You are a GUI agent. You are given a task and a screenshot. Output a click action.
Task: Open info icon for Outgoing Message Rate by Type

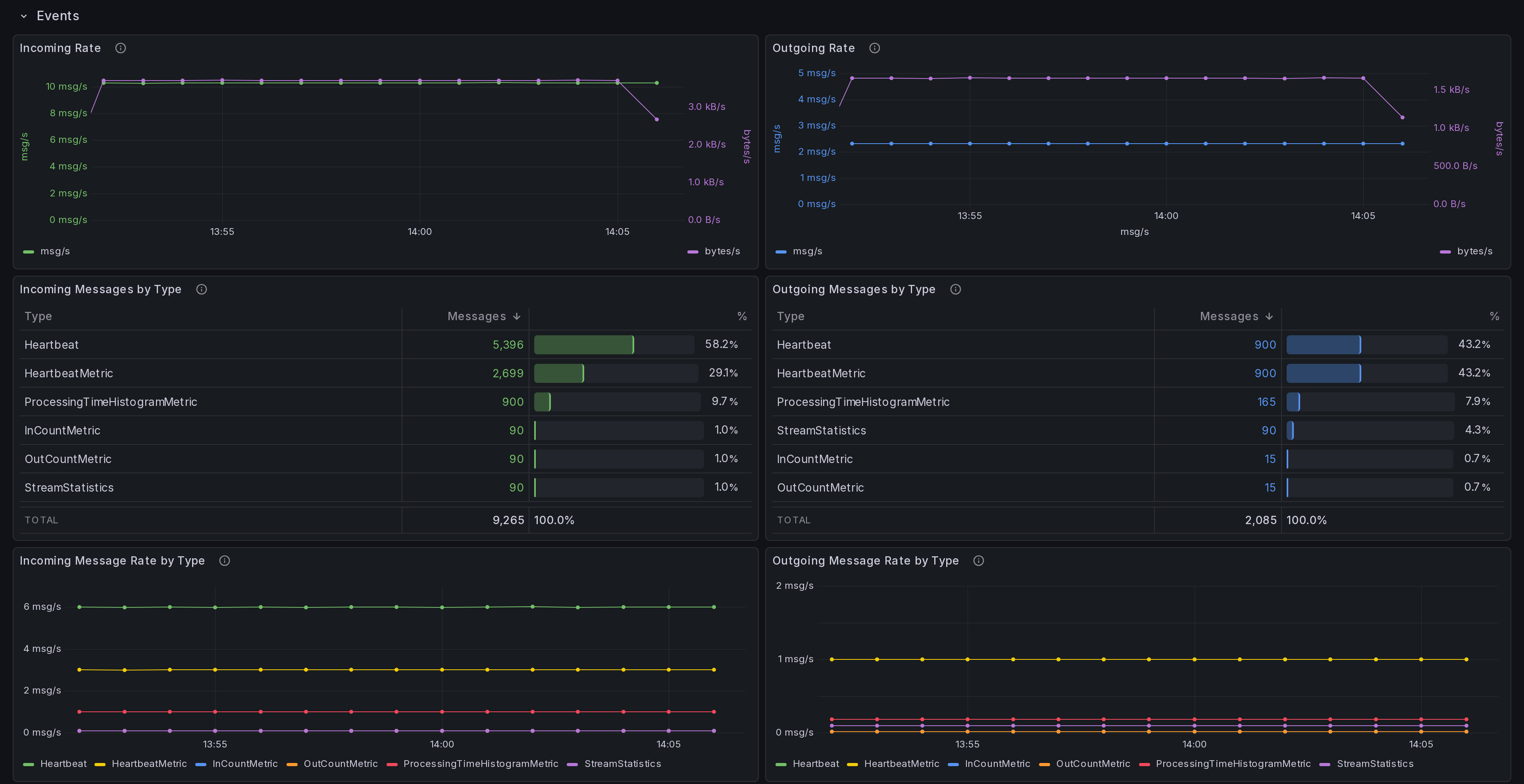coord(979,561)
